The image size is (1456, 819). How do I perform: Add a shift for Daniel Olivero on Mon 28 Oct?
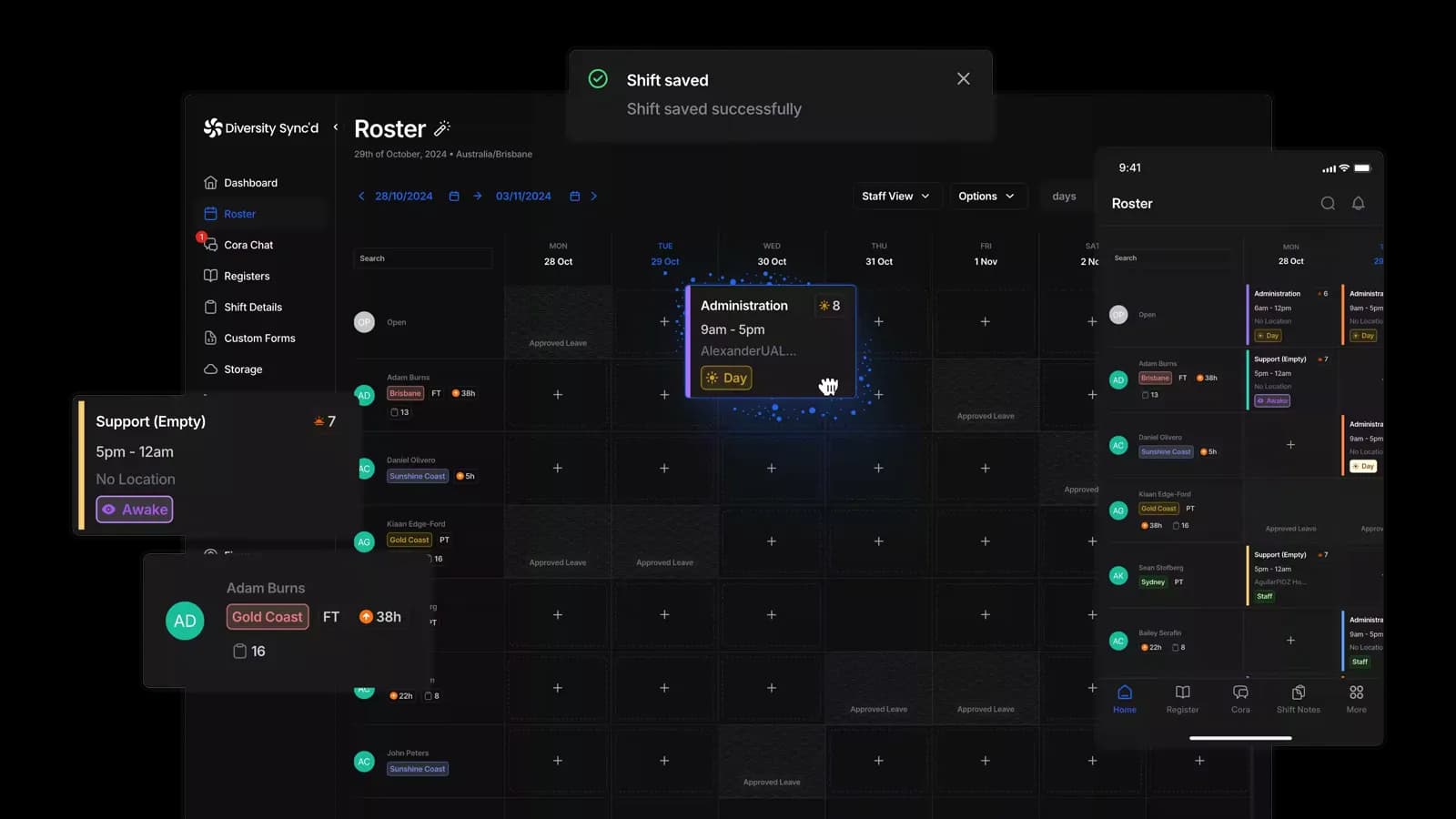click(558, 468)
